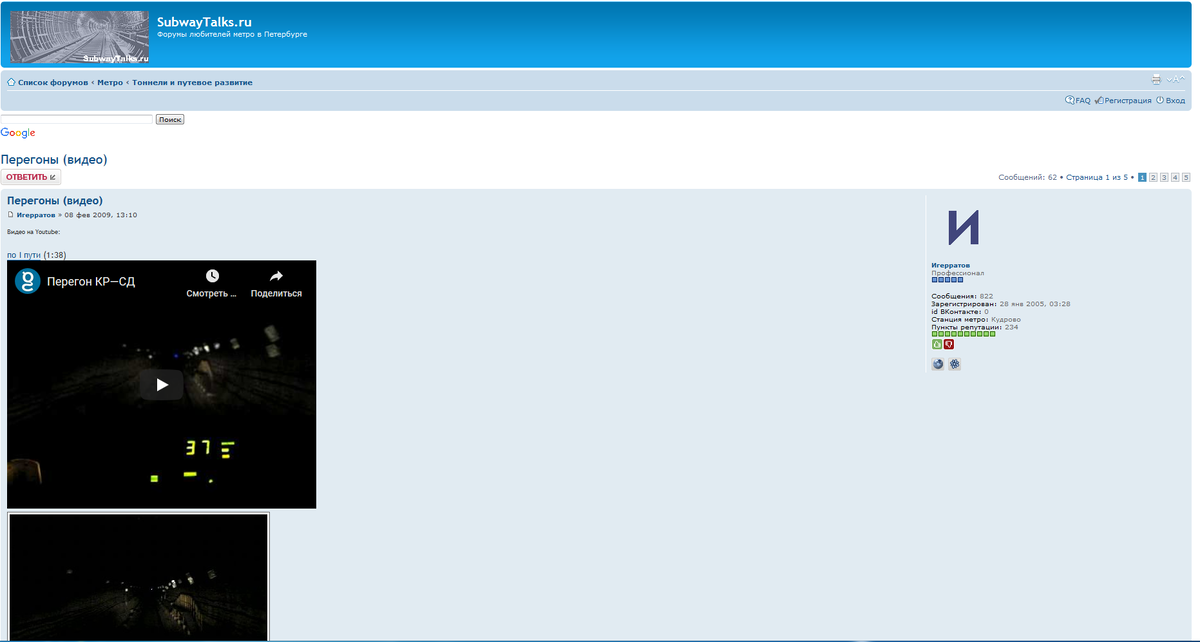Click the second dark tunnel video thumbnail
Image resolution: width=1200 pixels, height=642 pixels.
coord(139,577)
